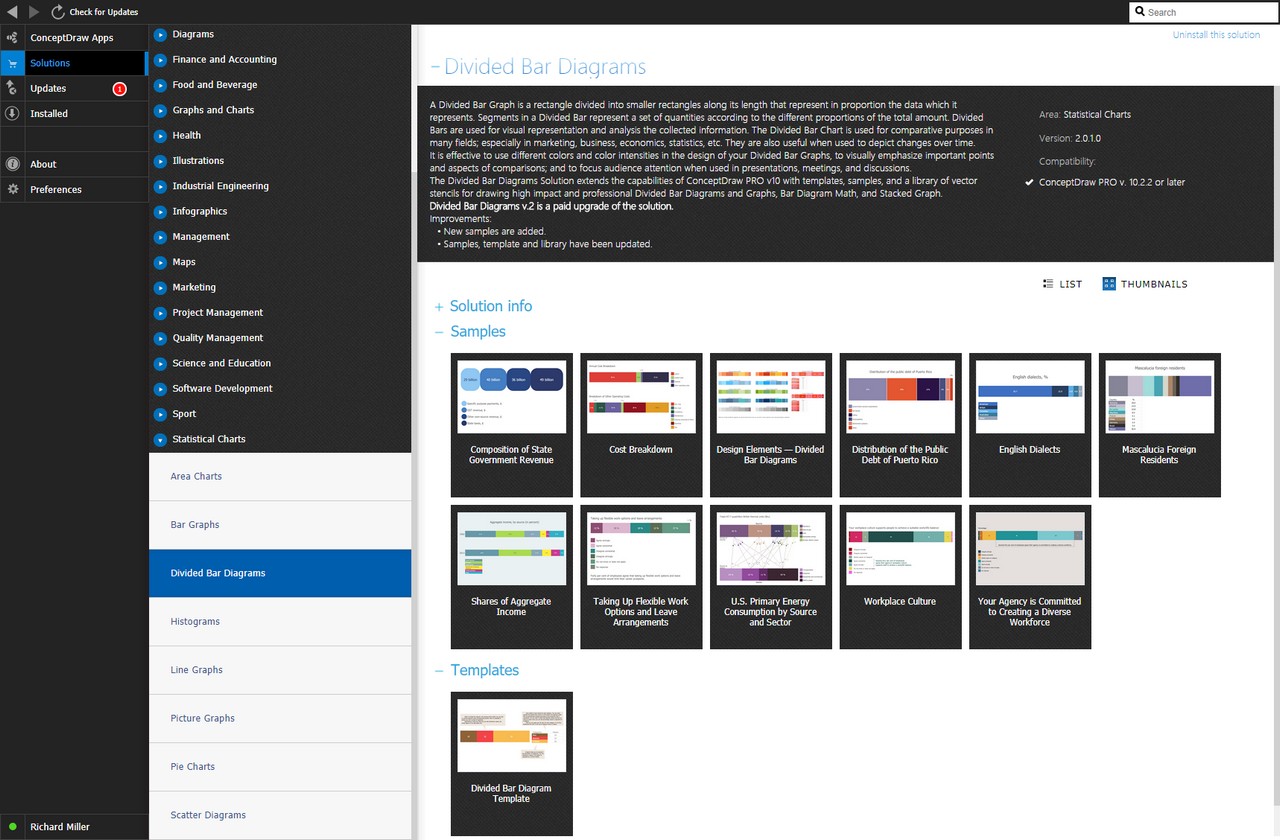Switch to THUMBNAILS view

[1145, 284]
